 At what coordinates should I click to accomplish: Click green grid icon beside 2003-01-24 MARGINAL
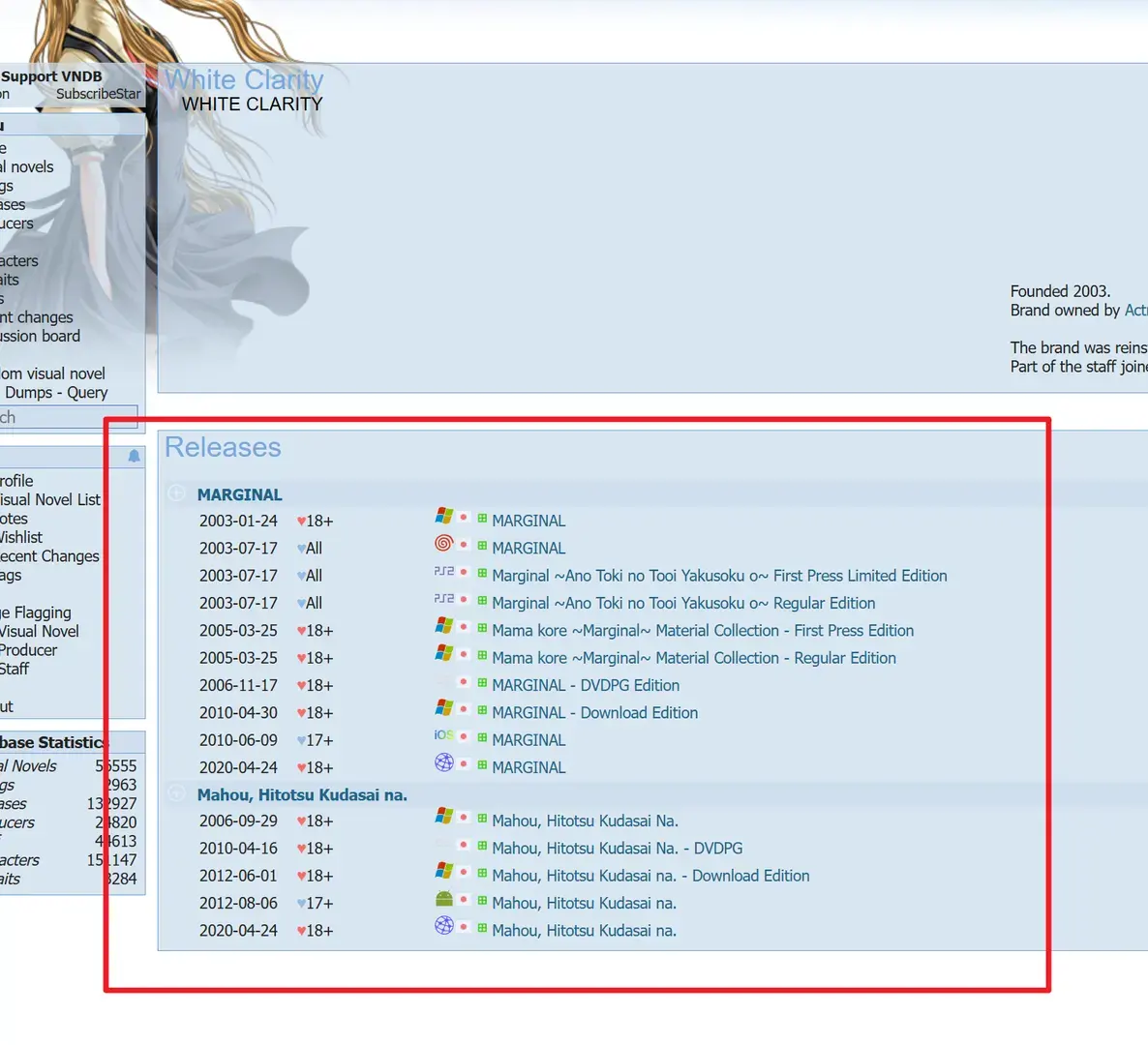[x=482, y=519]
